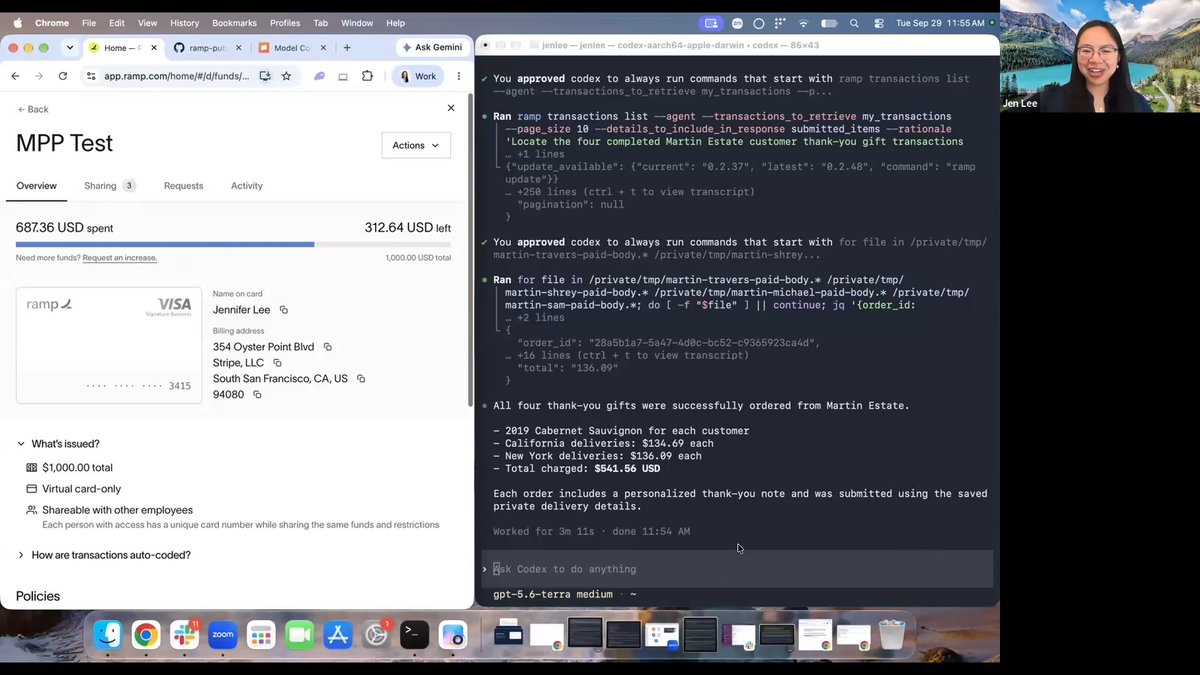Open the Bookmarks menu
This screenshot has width=1200, height=675.
tap(234, 23)
